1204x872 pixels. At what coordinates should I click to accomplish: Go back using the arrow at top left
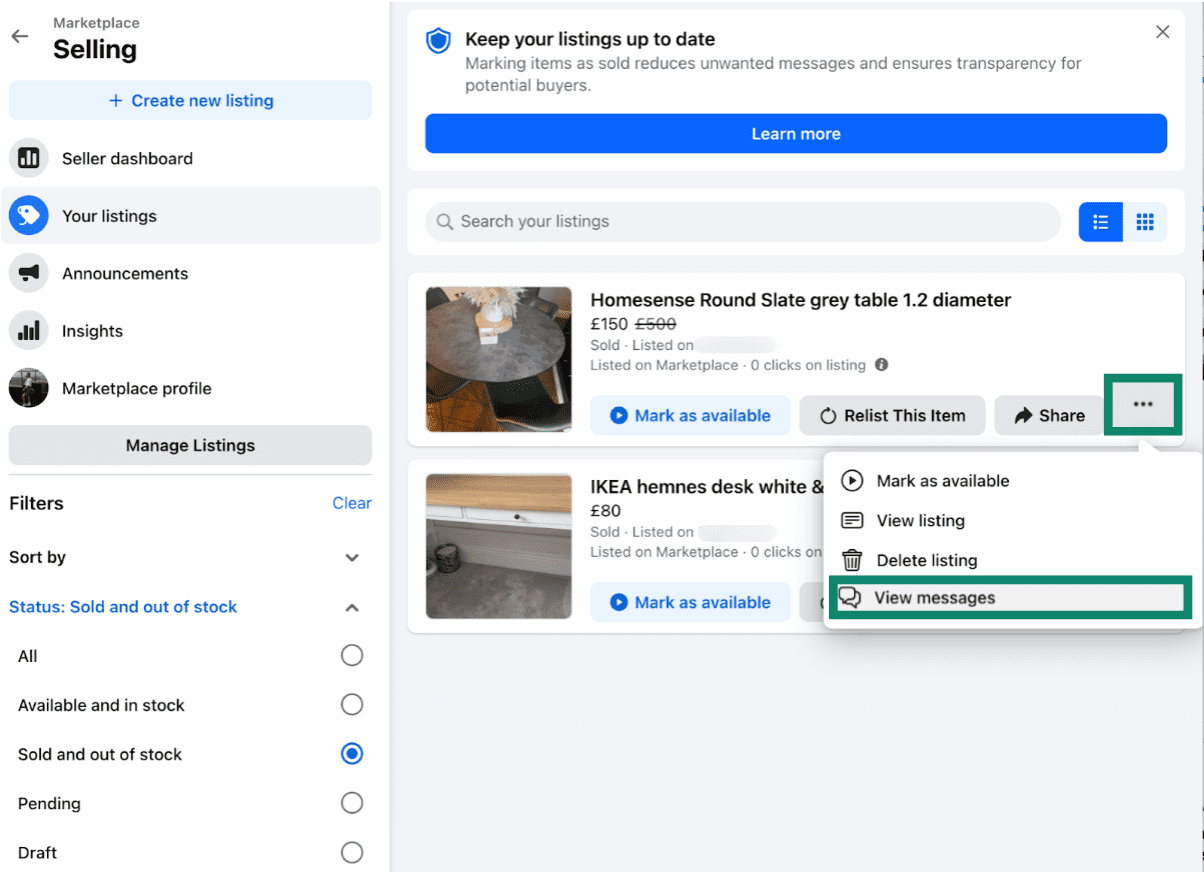[x=20, y=36]
